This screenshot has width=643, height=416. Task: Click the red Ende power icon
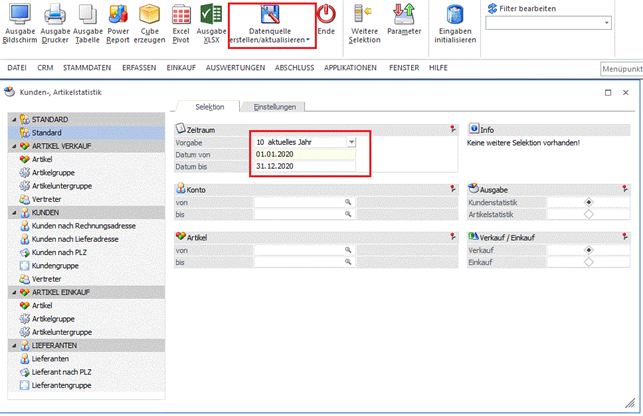[x=326, y=15]
